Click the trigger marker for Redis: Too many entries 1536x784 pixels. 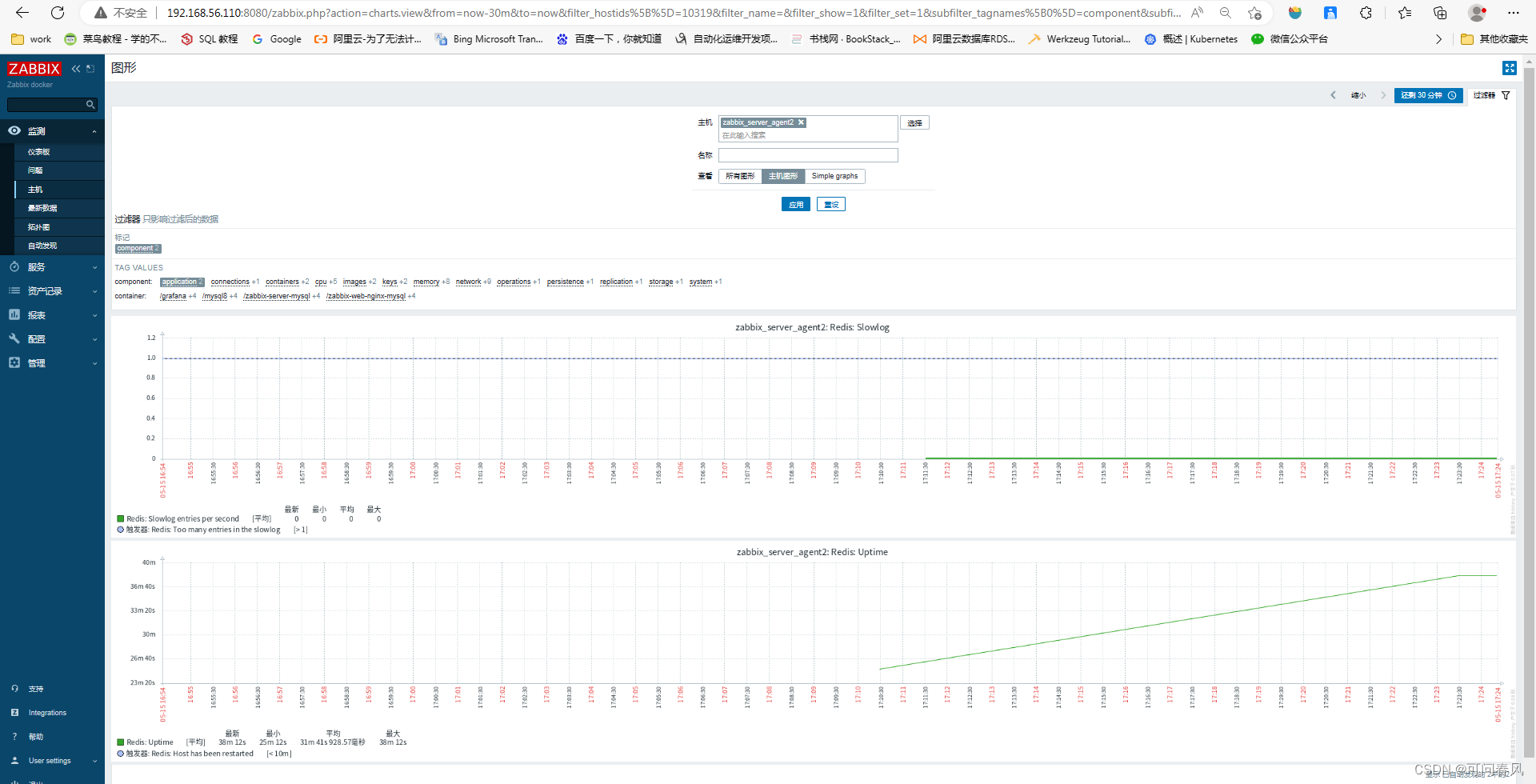(121, 529)
